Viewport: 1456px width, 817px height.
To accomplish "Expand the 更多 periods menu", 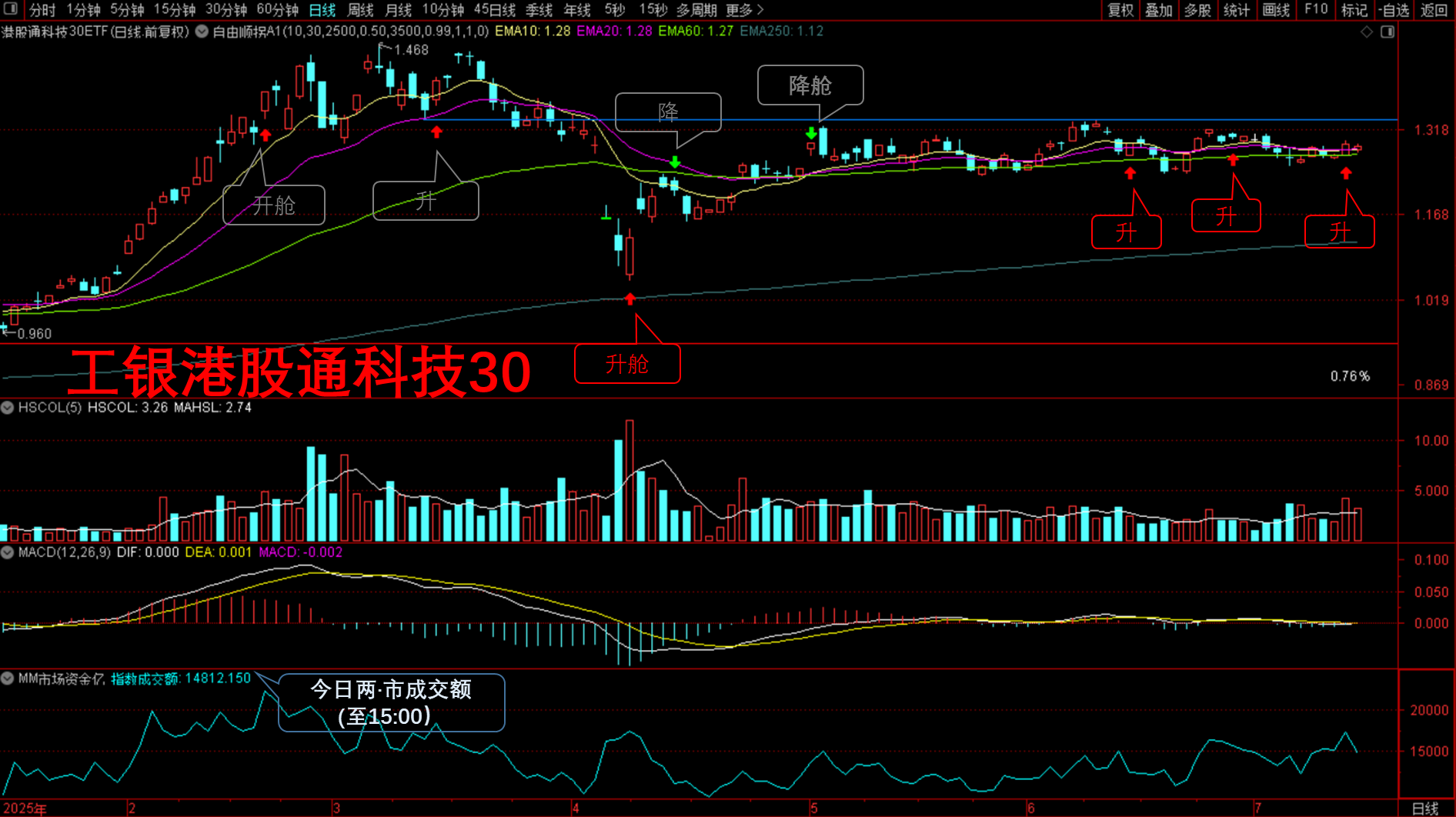I will (x=744, y=10).
